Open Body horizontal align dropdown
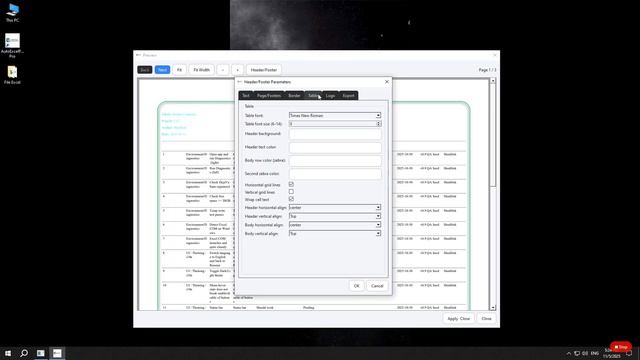Viewport: 640px width, 360px height. click(335, 225)
